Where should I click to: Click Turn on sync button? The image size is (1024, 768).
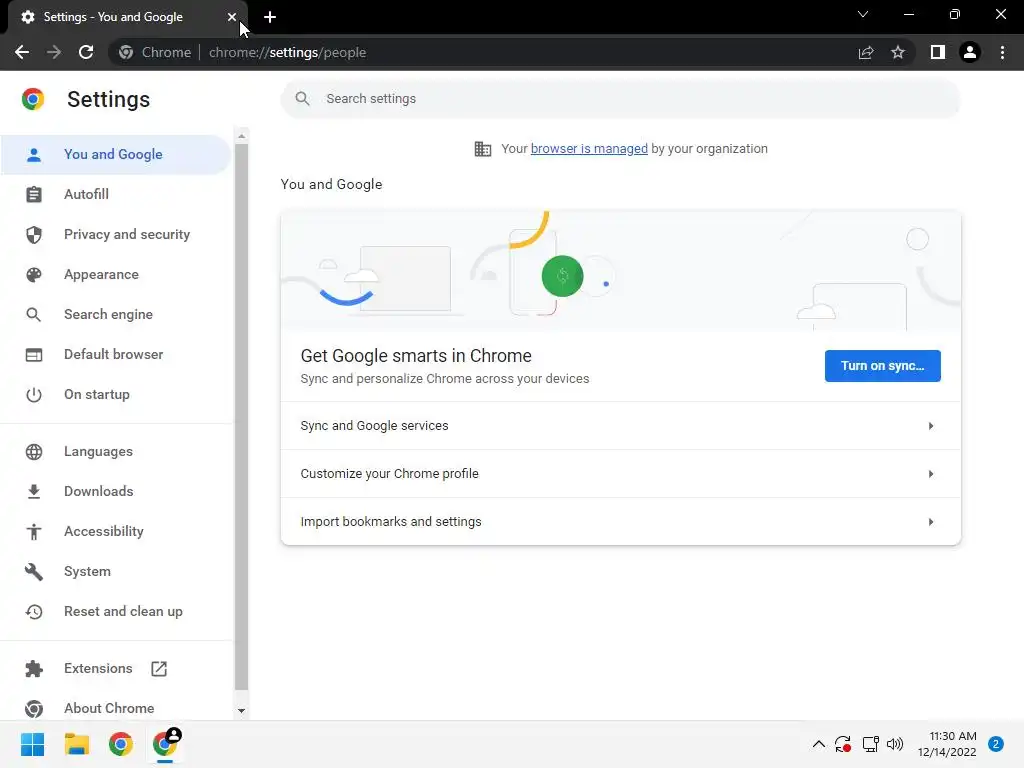click(882, 366)
